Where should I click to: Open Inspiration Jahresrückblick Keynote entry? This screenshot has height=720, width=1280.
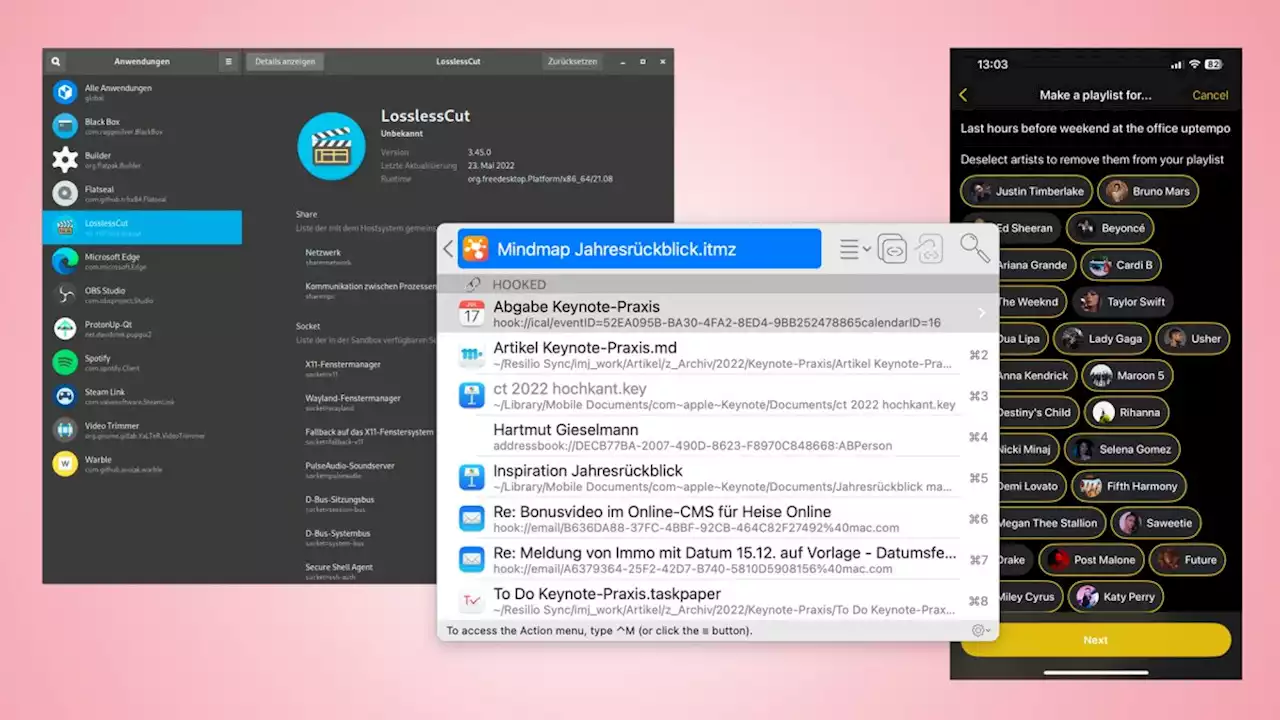(x=718, y=478)
